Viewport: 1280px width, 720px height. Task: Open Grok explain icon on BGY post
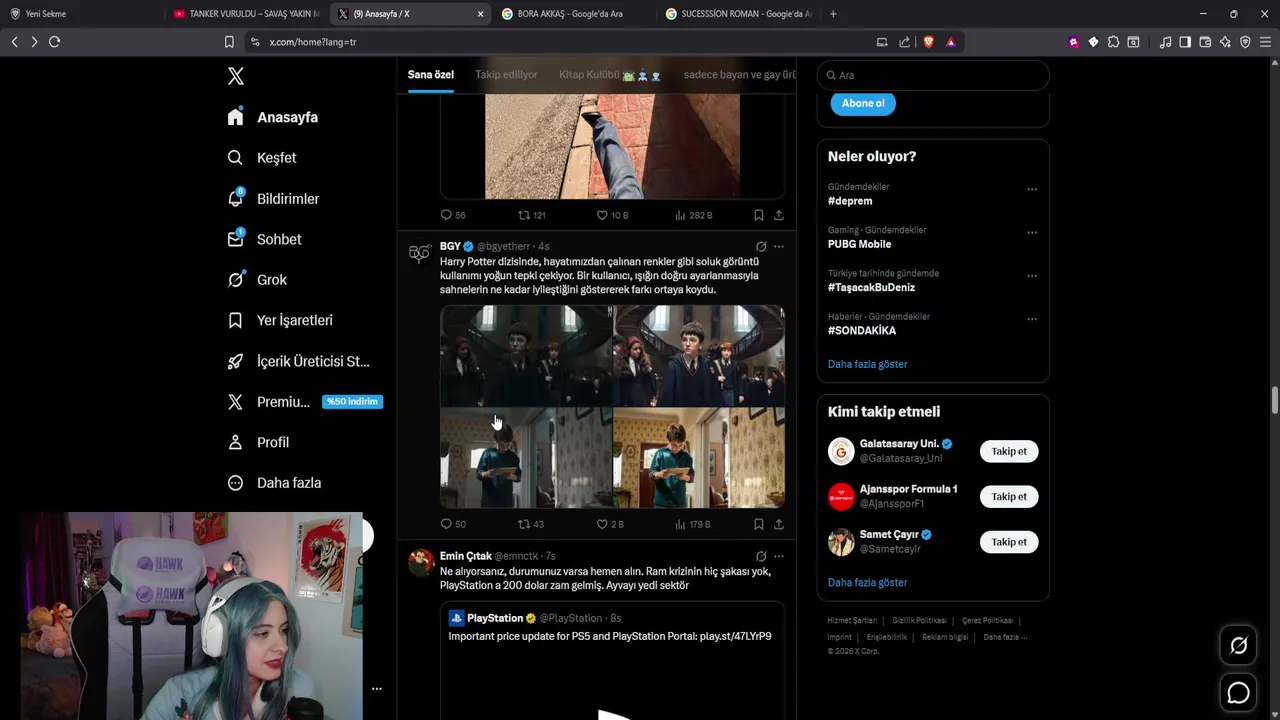point(761,246)
